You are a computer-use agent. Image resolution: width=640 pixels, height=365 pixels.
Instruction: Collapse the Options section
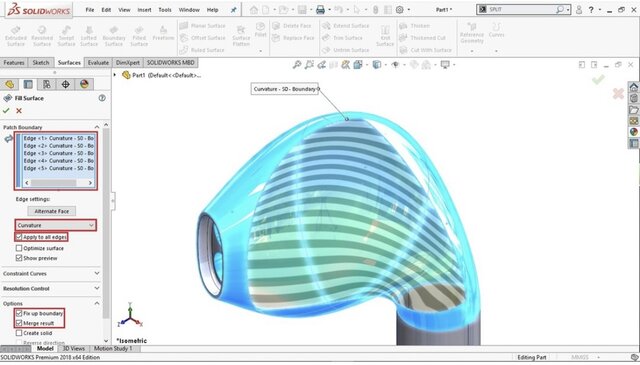point(97,303)
